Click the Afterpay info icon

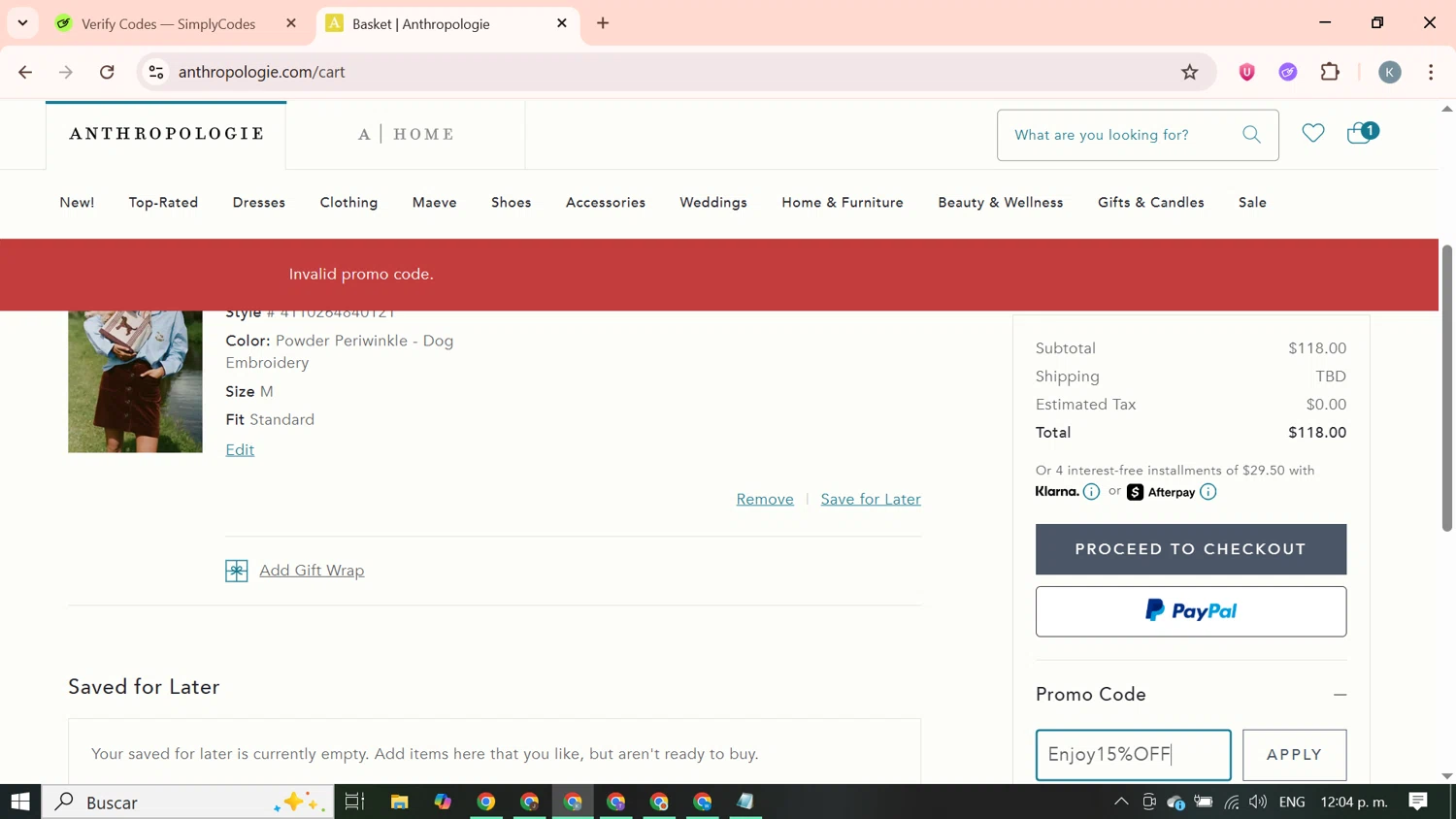point(1208,492)
